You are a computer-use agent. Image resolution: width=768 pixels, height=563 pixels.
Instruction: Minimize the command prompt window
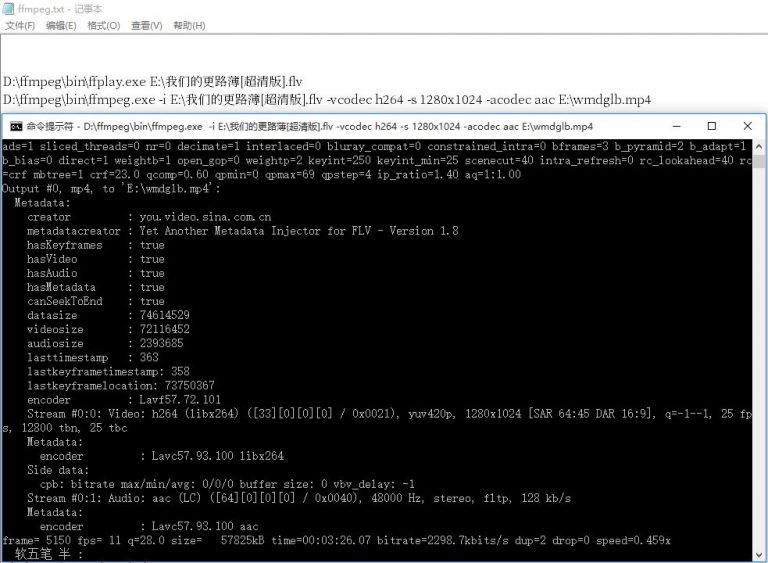(676, 126)
